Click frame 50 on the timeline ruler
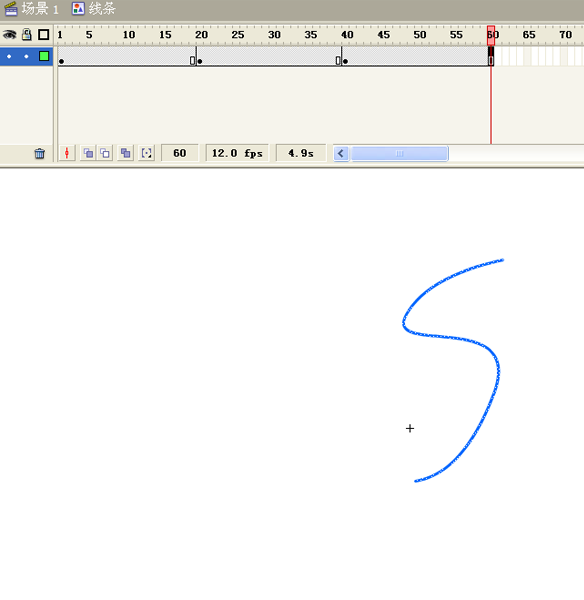Screen dimensions: 584x600 419,35
